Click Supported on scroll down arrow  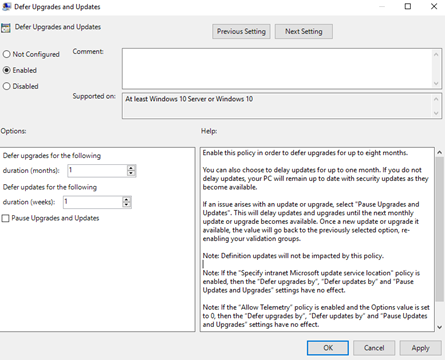click(x=436, y=113)
